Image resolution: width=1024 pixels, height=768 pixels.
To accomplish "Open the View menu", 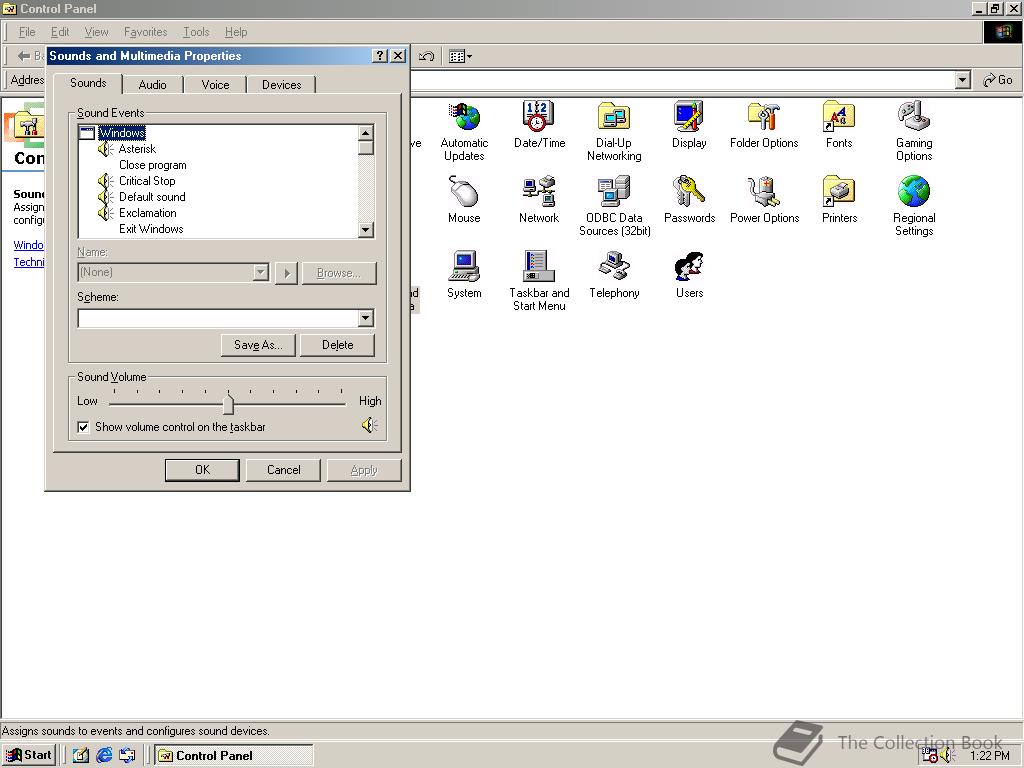I will (96, 32).
